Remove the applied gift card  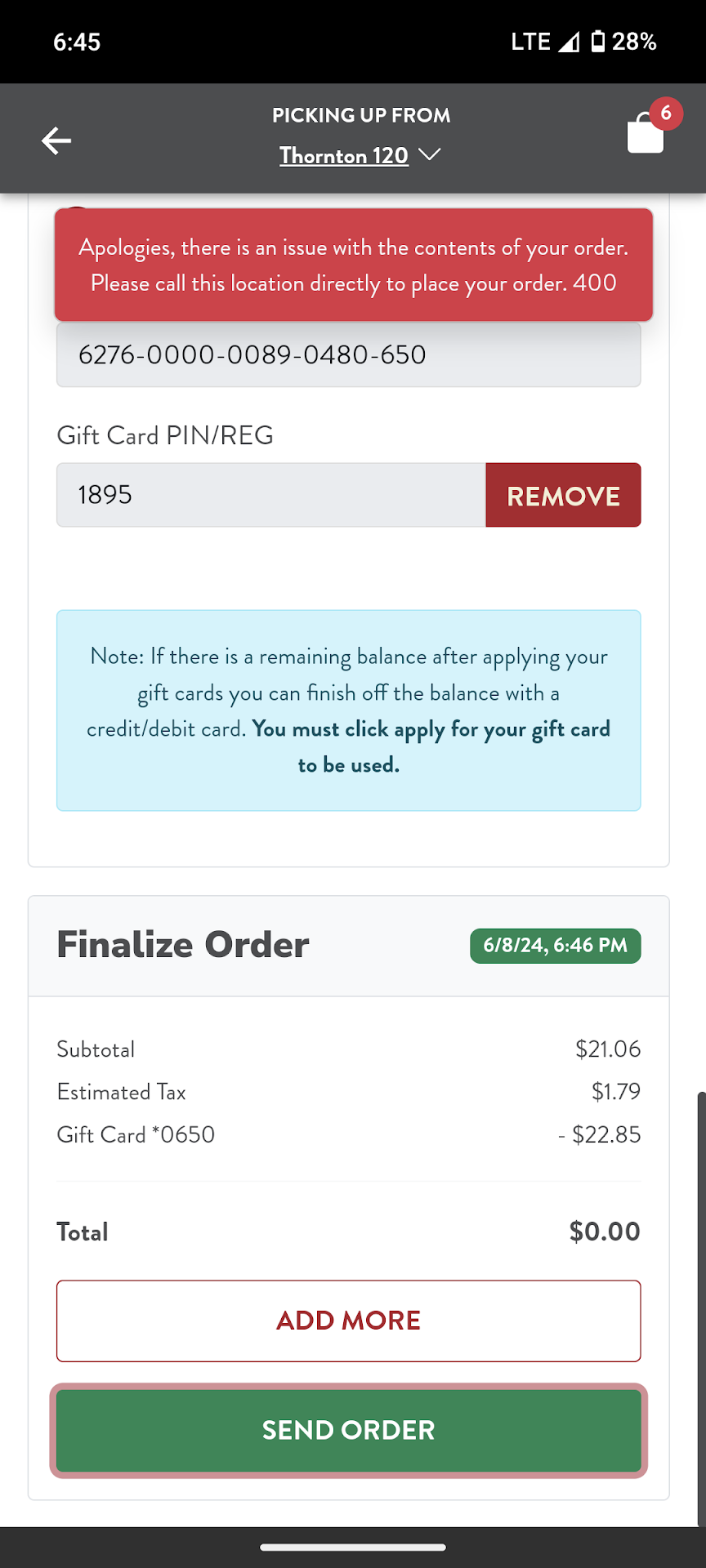563,496
